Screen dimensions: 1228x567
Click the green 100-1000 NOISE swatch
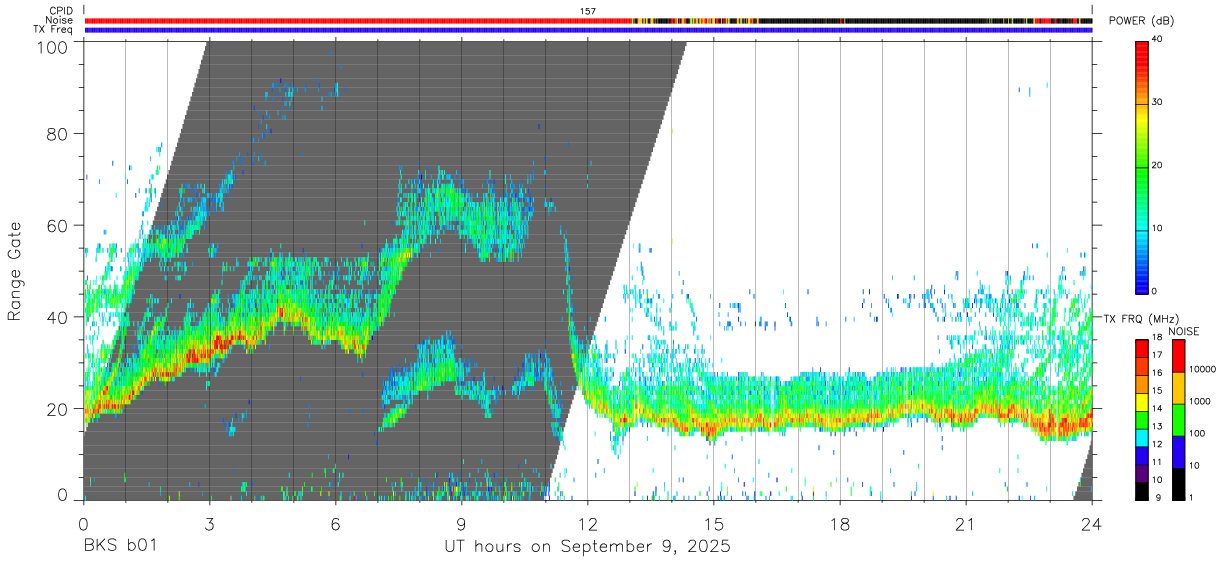click(1179, 420)
